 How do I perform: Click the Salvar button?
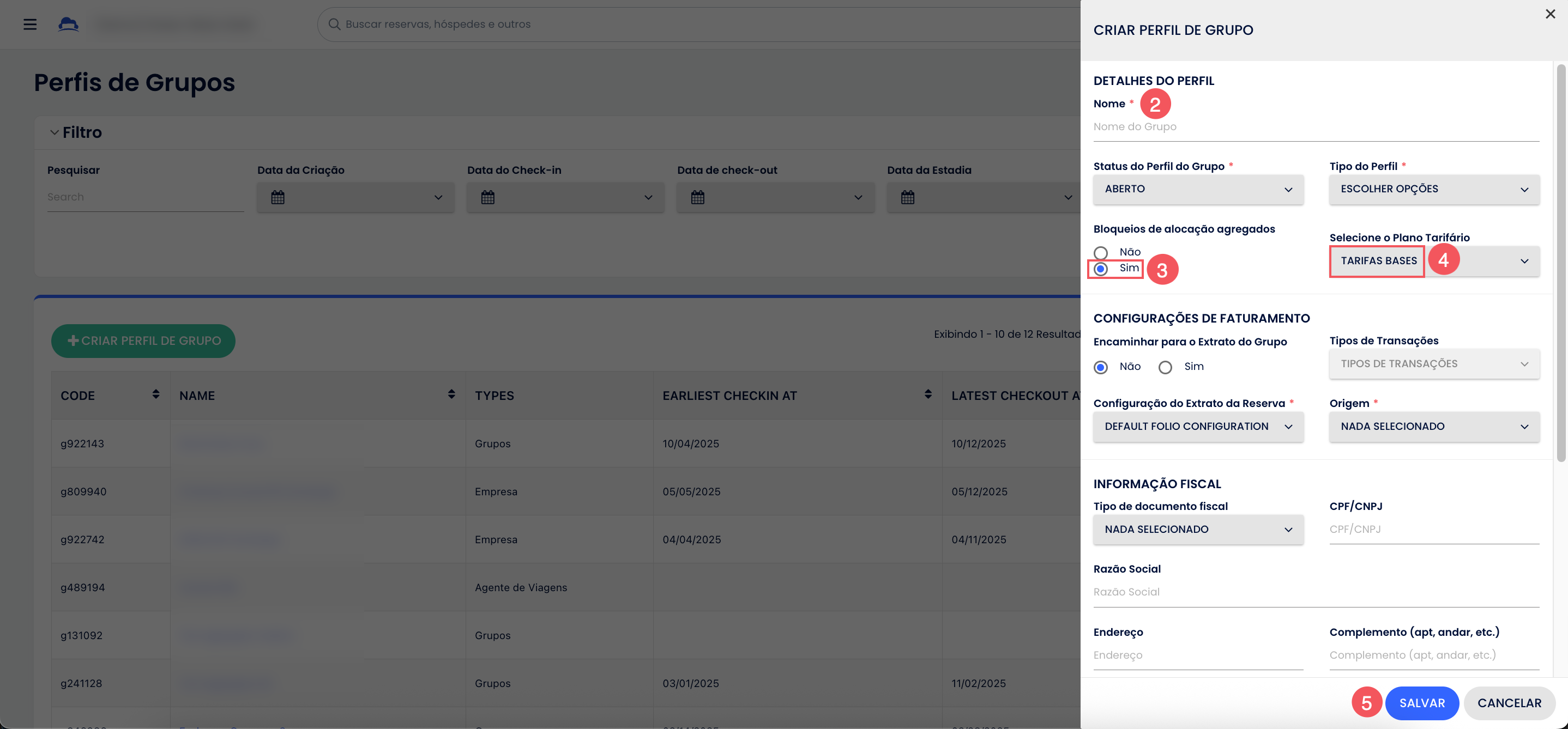tap(1422, 703)
